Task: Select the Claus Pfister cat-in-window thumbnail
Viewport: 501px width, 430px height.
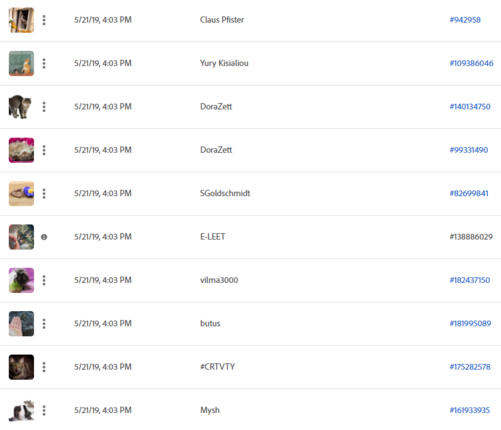Action: (x=21, y=20)
